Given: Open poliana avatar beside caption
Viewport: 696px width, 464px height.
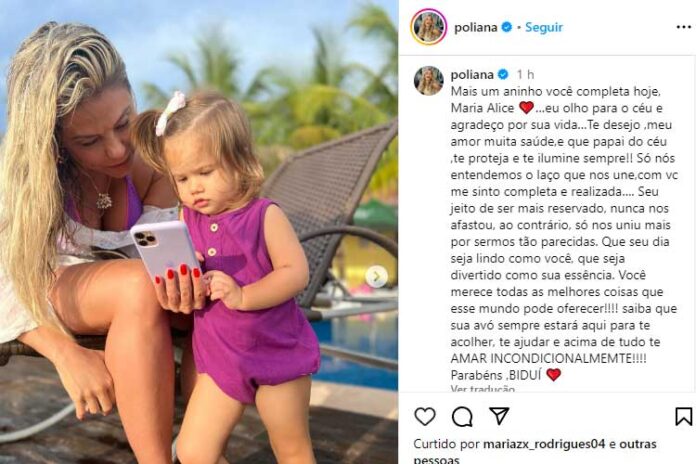Looking at the screenshot, I should point(428,81).
